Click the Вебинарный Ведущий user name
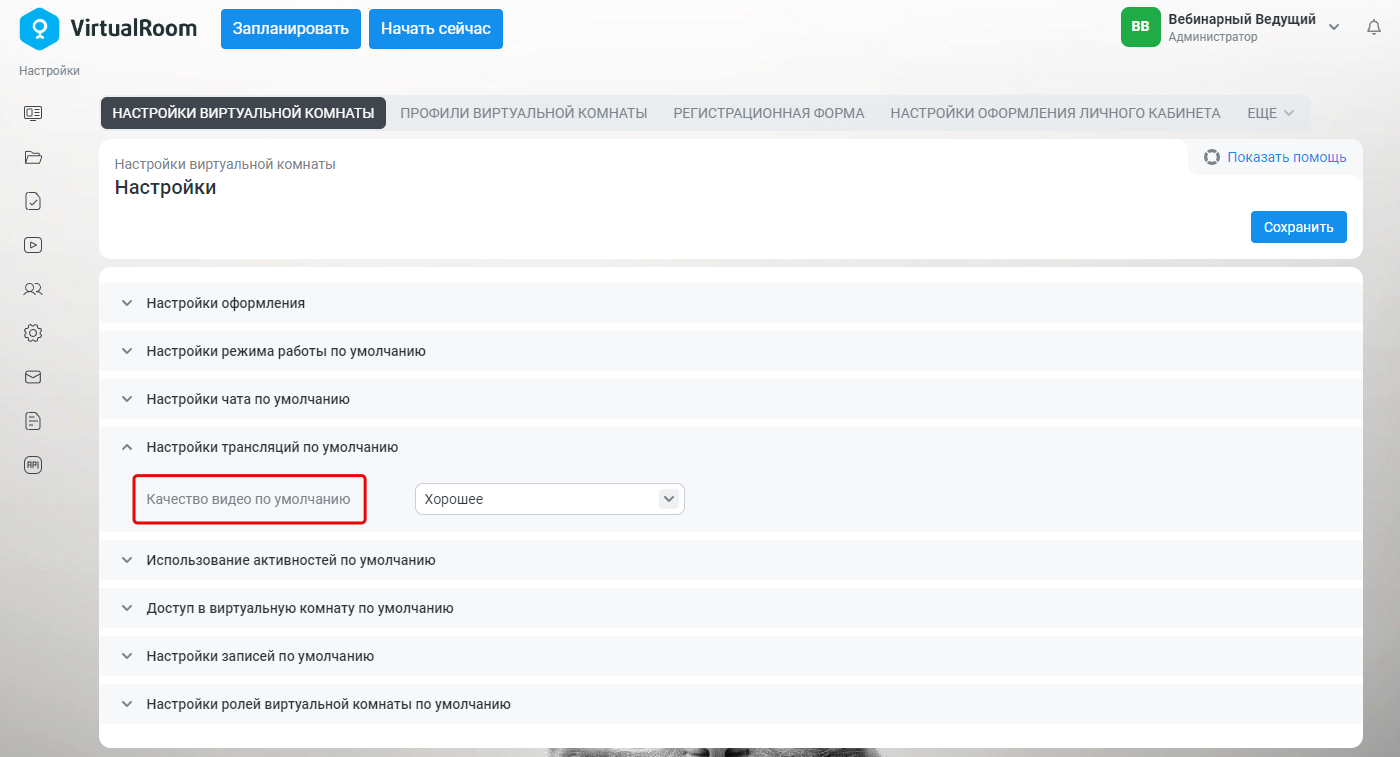Viewport: 1400px width, 757px height. coord(1242,19)
